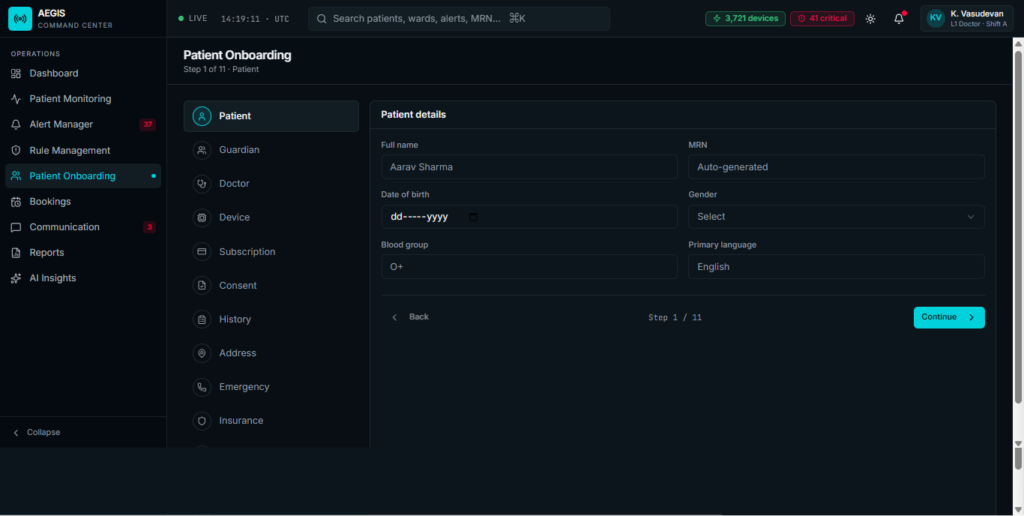Click the Alert Manager bell icon
This screenshot has height=516, width=1024.
16,124
